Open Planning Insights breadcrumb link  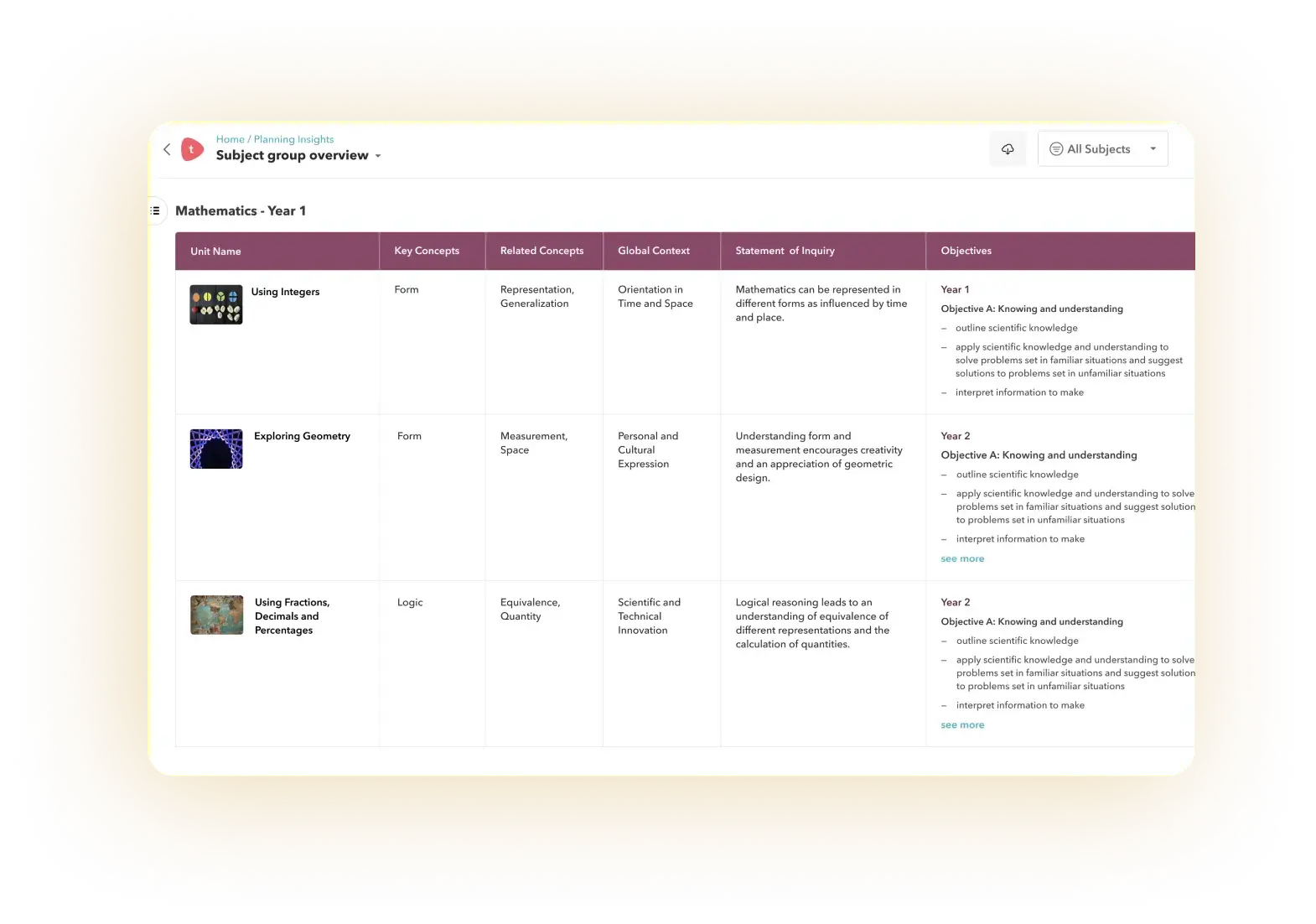coord(293,139)
